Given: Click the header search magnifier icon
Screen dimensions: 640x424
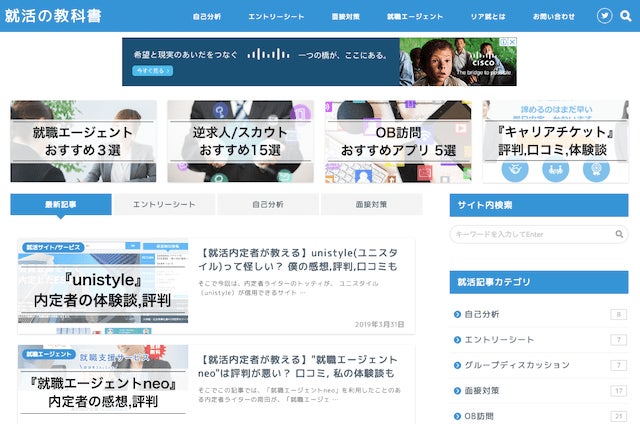Looking at the screenshot, I should [626, 16].
